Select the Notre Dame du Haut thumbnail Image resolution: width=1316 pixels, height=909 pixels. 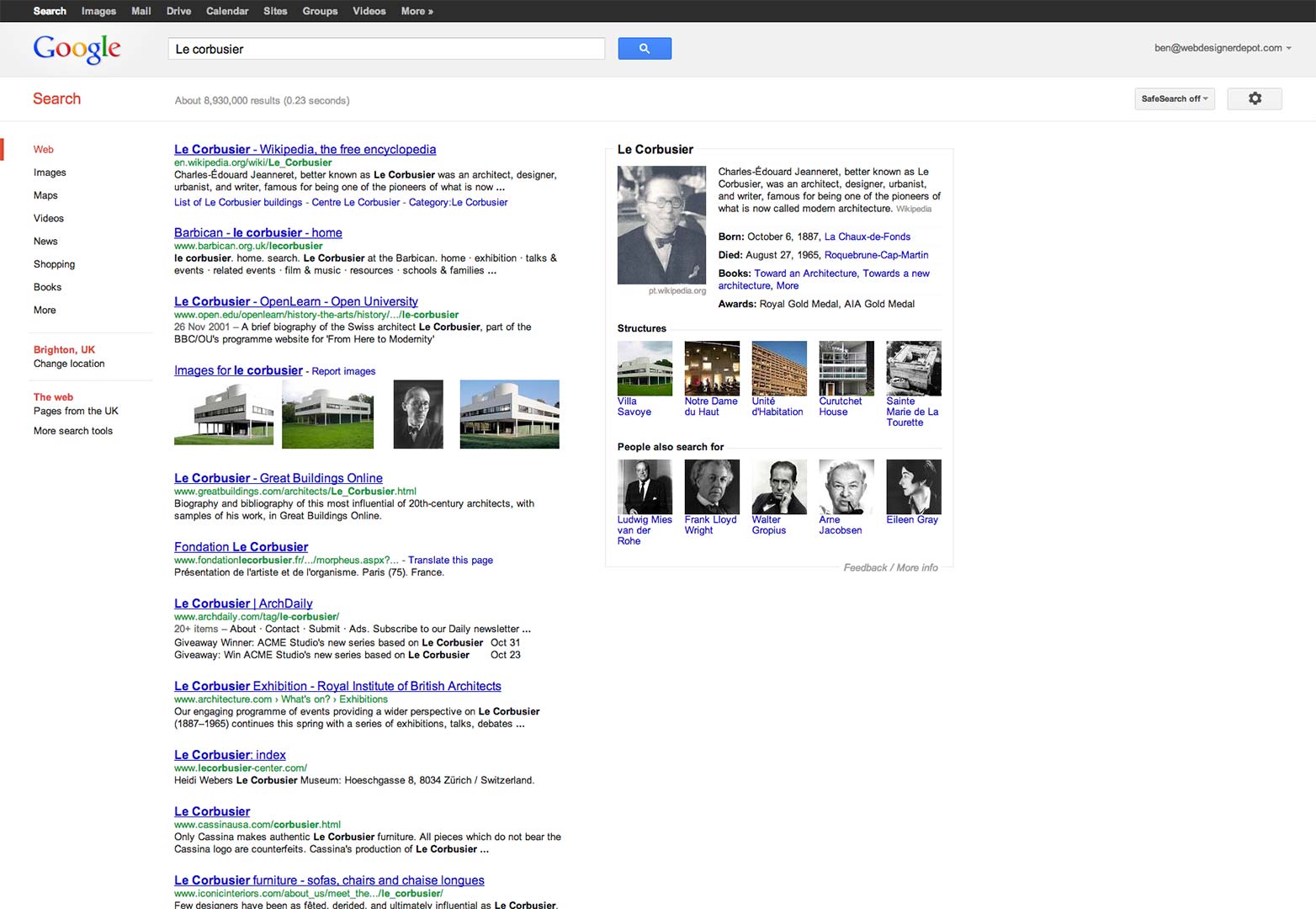click(712, 368)
